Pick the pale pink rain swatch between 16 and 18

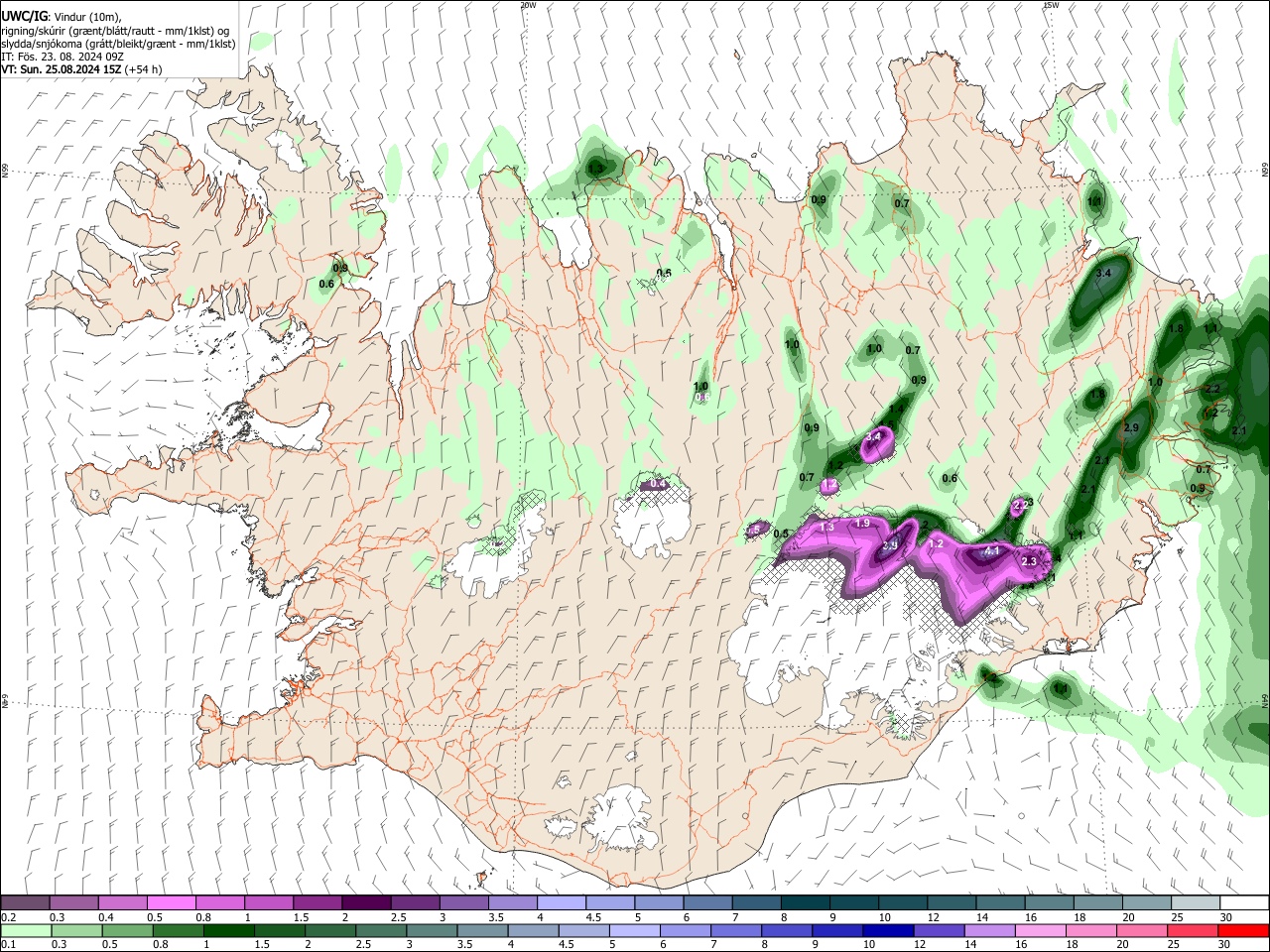(1039, 931)
